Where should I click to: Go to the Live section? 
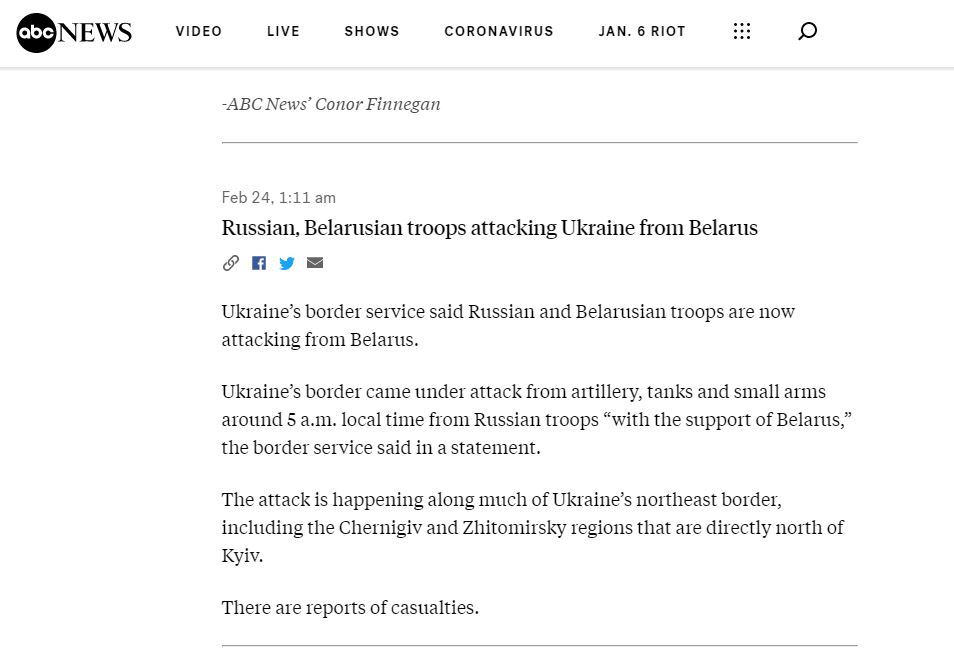point(283,31)
